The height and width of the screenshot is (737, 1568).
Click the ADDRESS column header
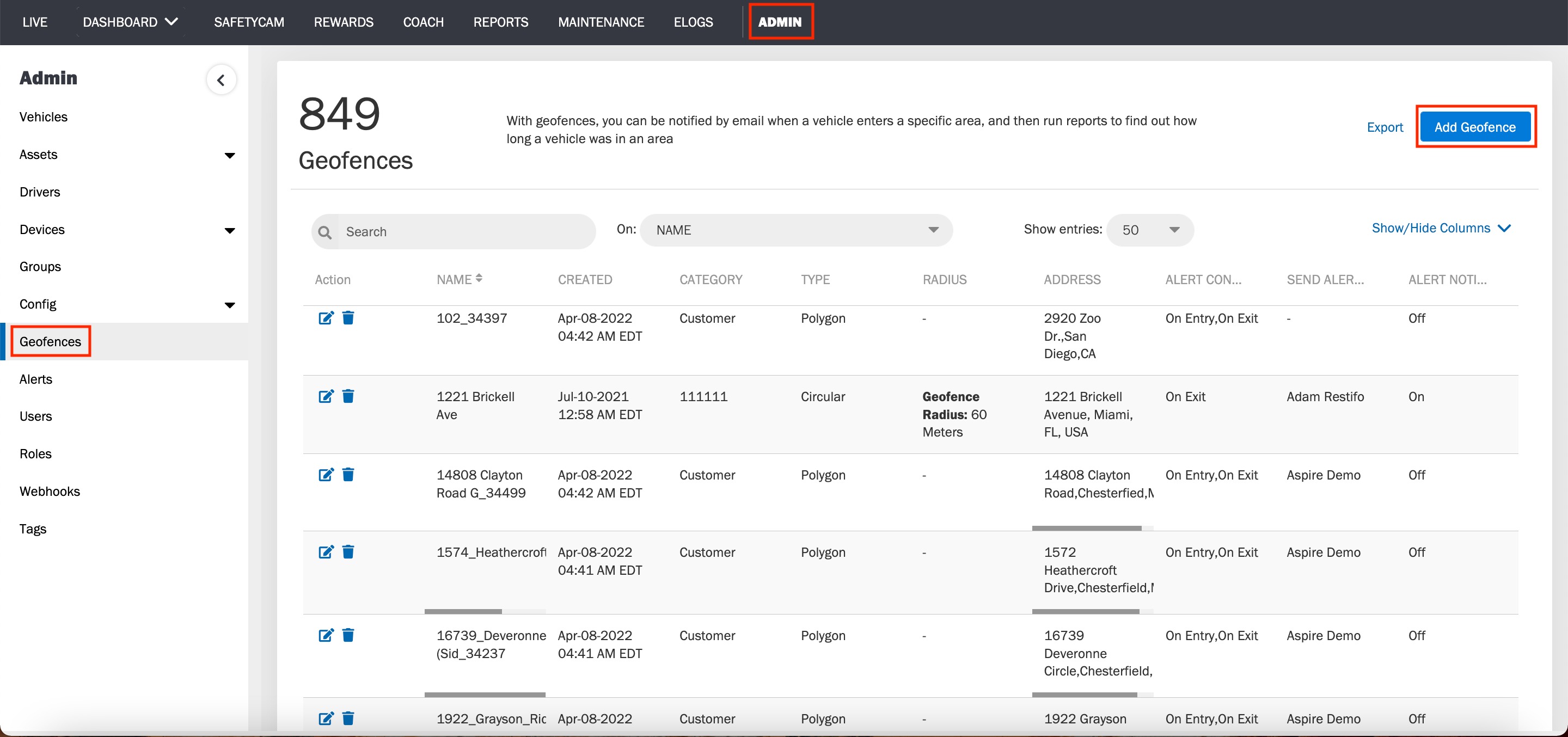tap(1072, 279)
